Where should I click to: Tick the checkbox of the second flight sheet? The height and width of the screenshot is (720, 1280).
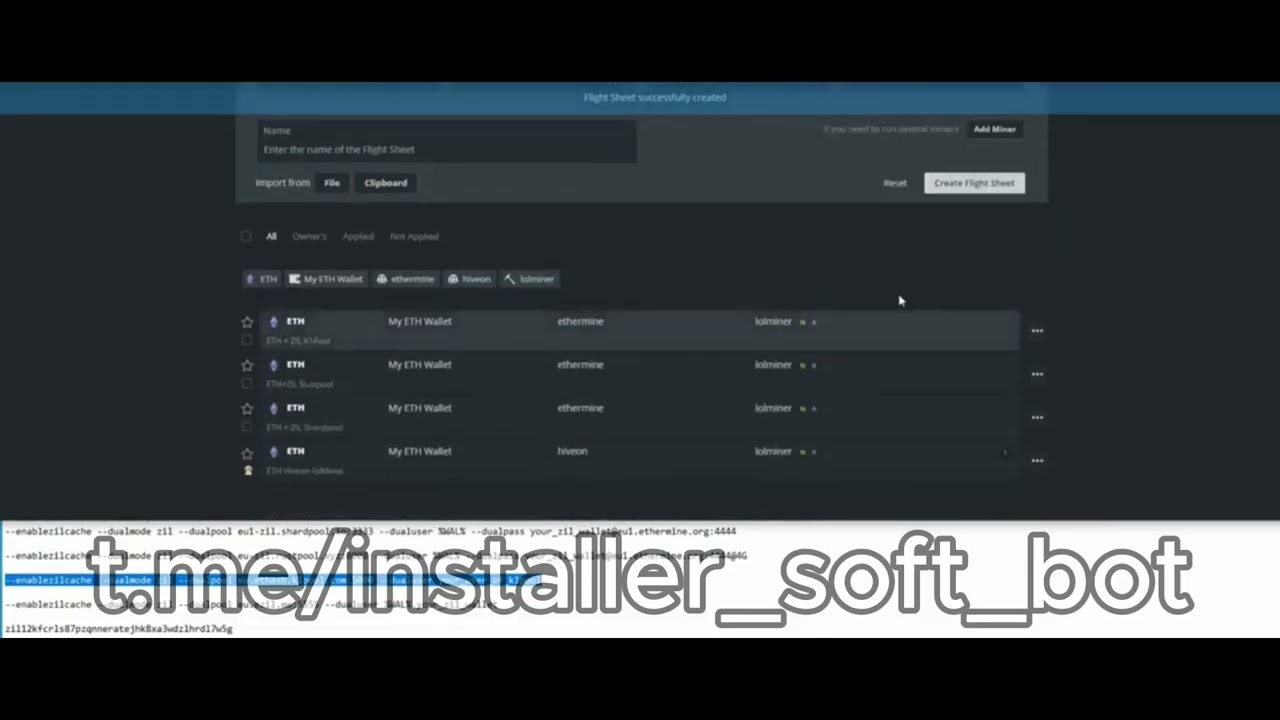(247, 383)
